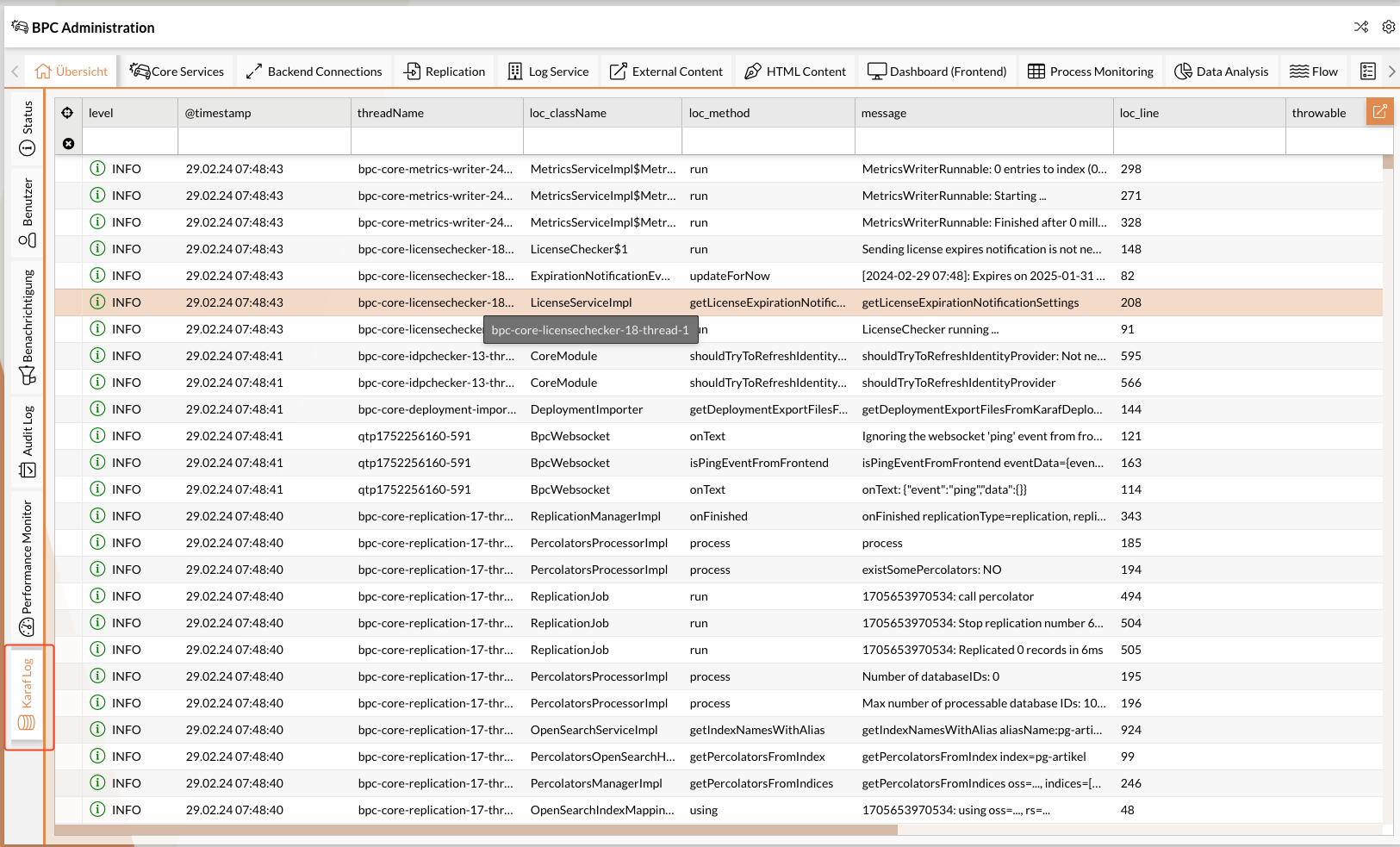The image size is (1400, 847).
Task: Go to the Process Monitoring tab
Action: (x=1091, y=72)
